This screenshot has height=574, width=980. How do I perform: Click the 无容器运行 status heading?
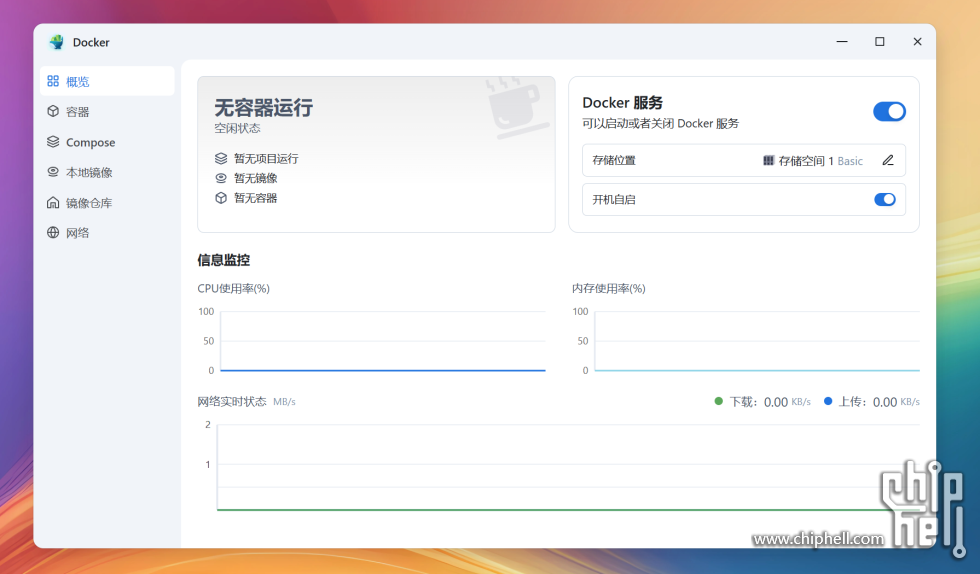[x=264, y=108]
